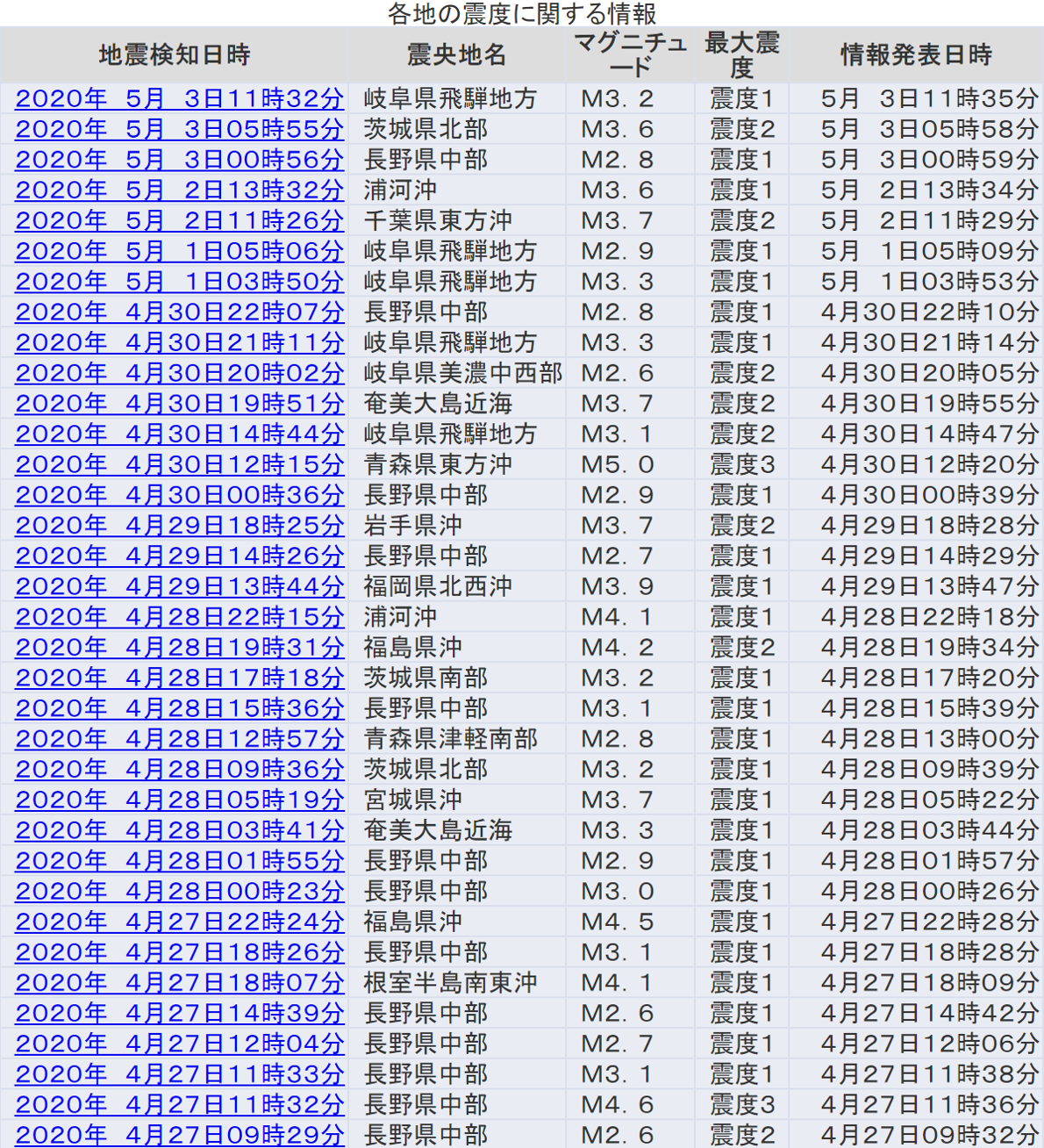Image resolution: width=1044 pixels, height=1148 pixels.
Task: Open the 2020年5月1日05時06分 earthquake report
Action: (179, 252)
